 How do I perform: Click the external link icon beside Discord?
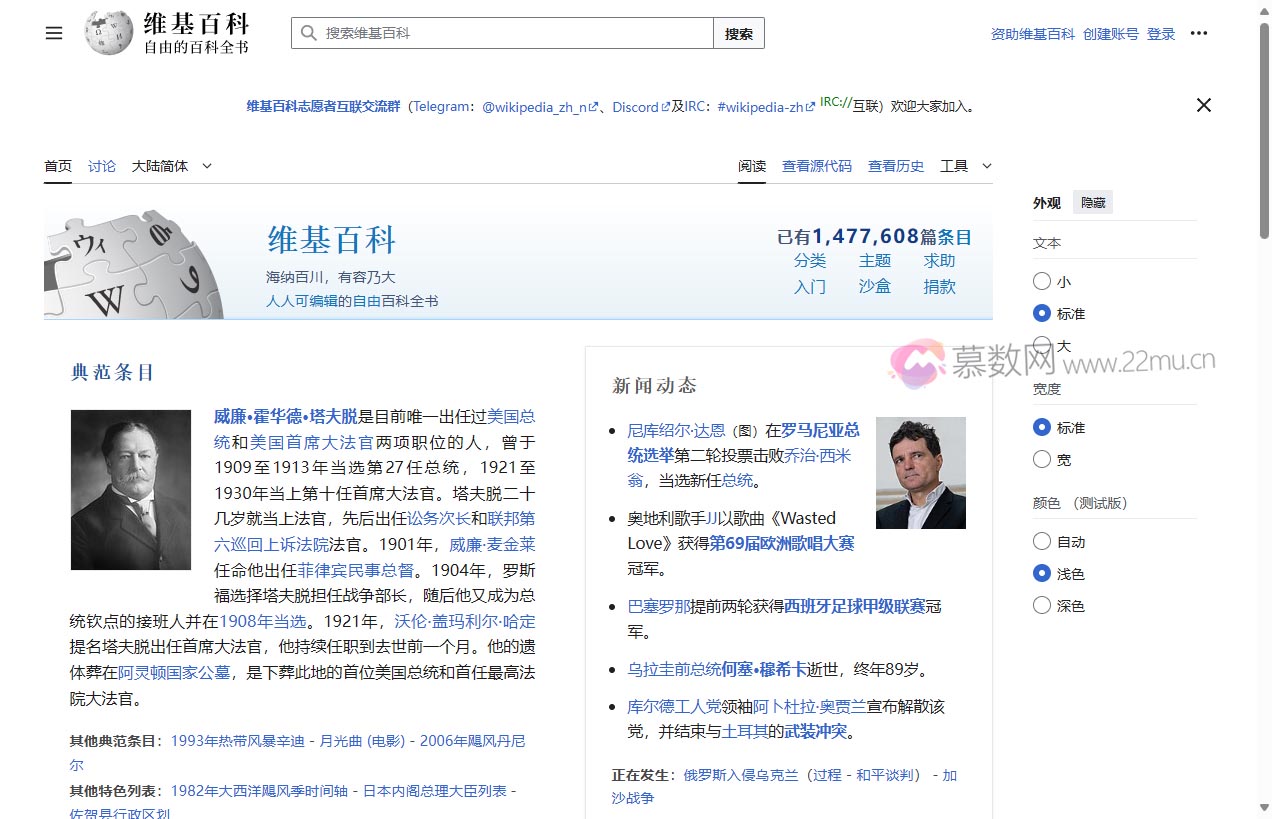click(x=666, y=107)
